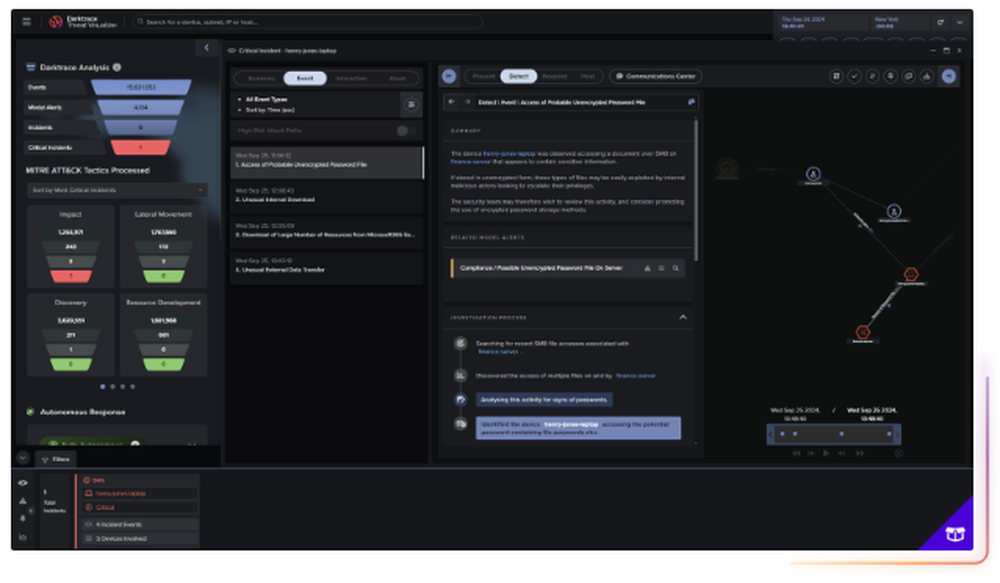Click the round blue icon left of Prevent
This screenshot has width=1000, height=583.
tap(449, 76)
